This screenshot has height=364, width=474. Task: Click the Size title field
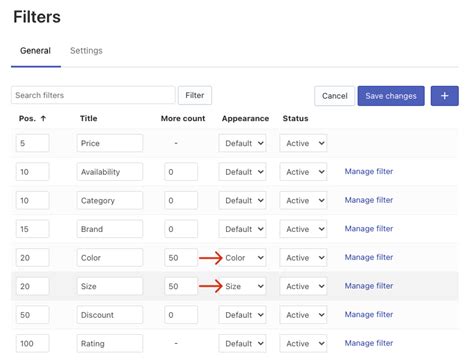pyautogui.click(x=110, y=286)
